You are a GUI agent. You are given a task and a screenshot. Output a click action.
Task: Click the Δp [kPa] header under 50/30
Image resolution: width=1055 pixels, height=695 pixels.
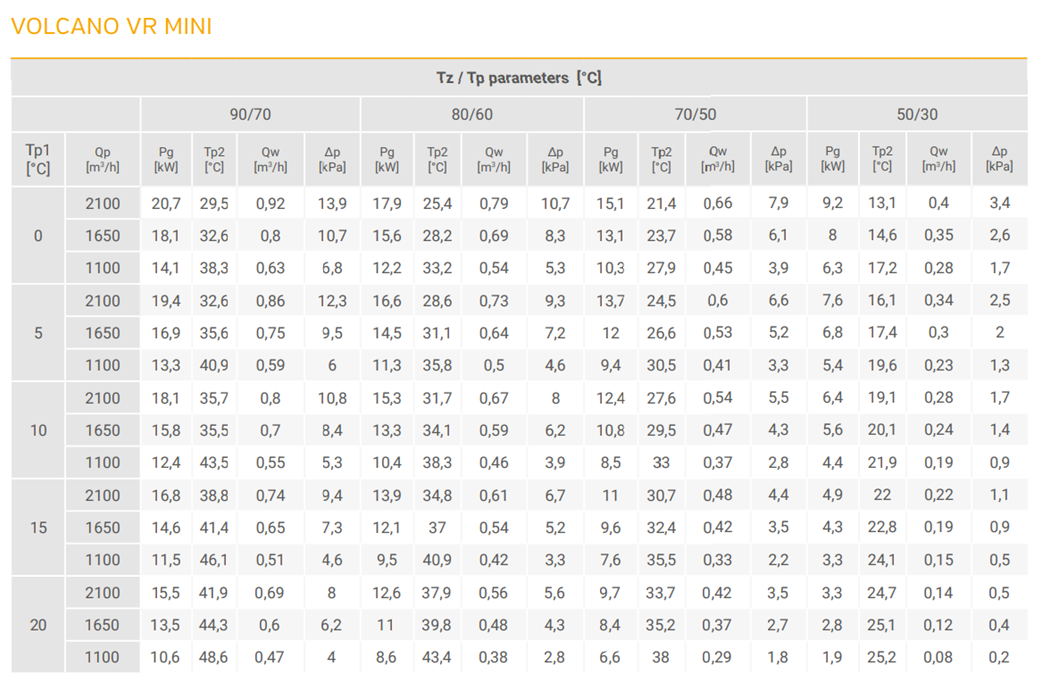click(999, 159)
